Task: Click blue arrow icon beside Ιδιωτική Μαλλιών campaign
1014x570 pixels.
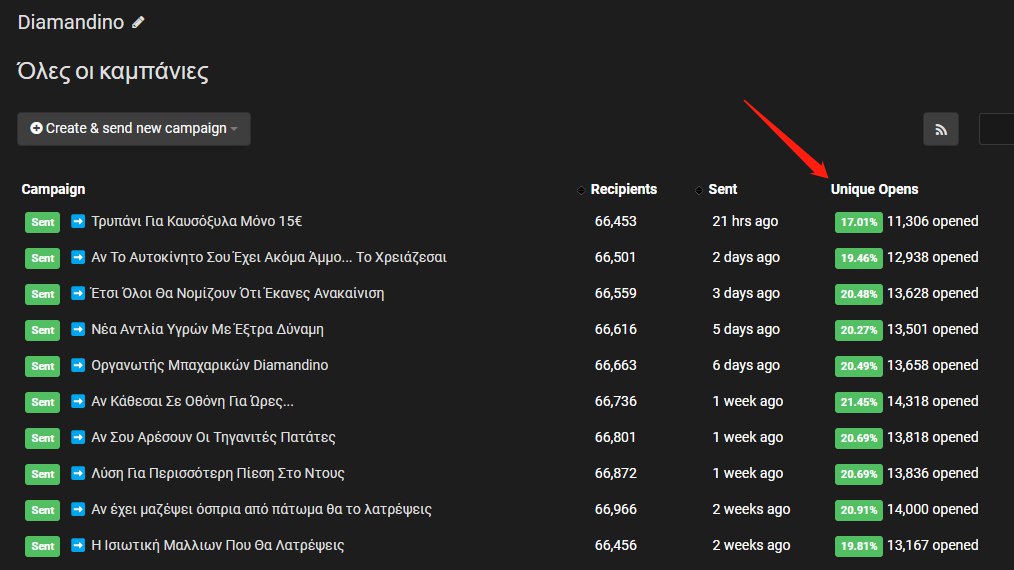Action: pyautogui.click(x=78, y=545)
